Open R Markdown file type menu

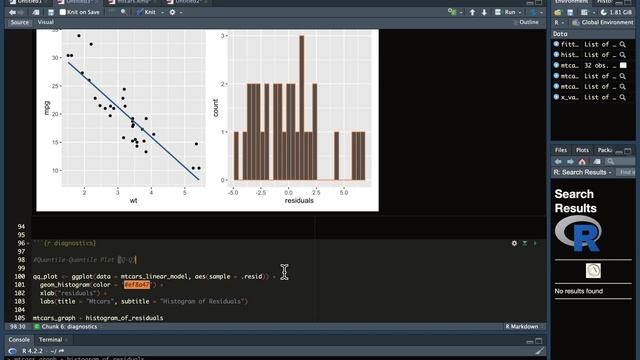coord(524,327)
